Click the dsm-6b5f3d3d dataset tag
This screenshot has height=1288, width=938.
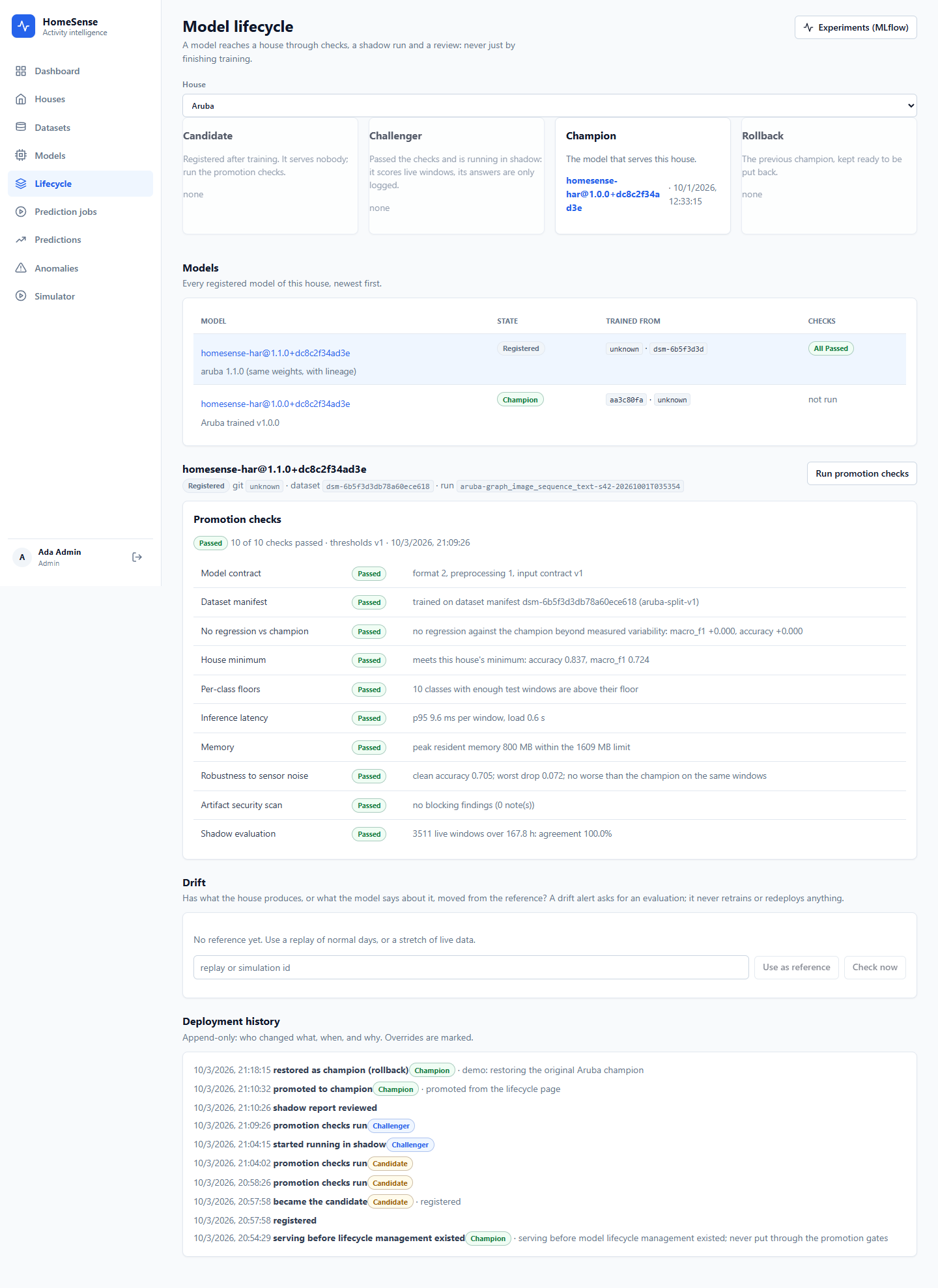(678, 349)
